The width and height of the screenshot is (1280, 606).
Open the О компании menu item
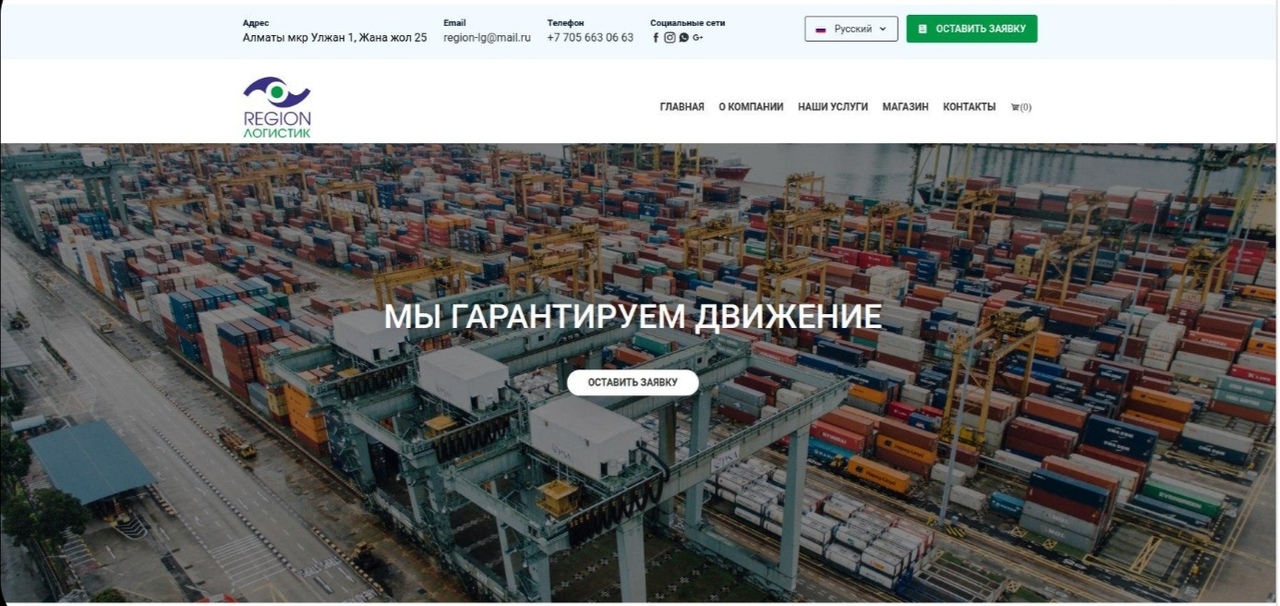(x=751, y=107)
